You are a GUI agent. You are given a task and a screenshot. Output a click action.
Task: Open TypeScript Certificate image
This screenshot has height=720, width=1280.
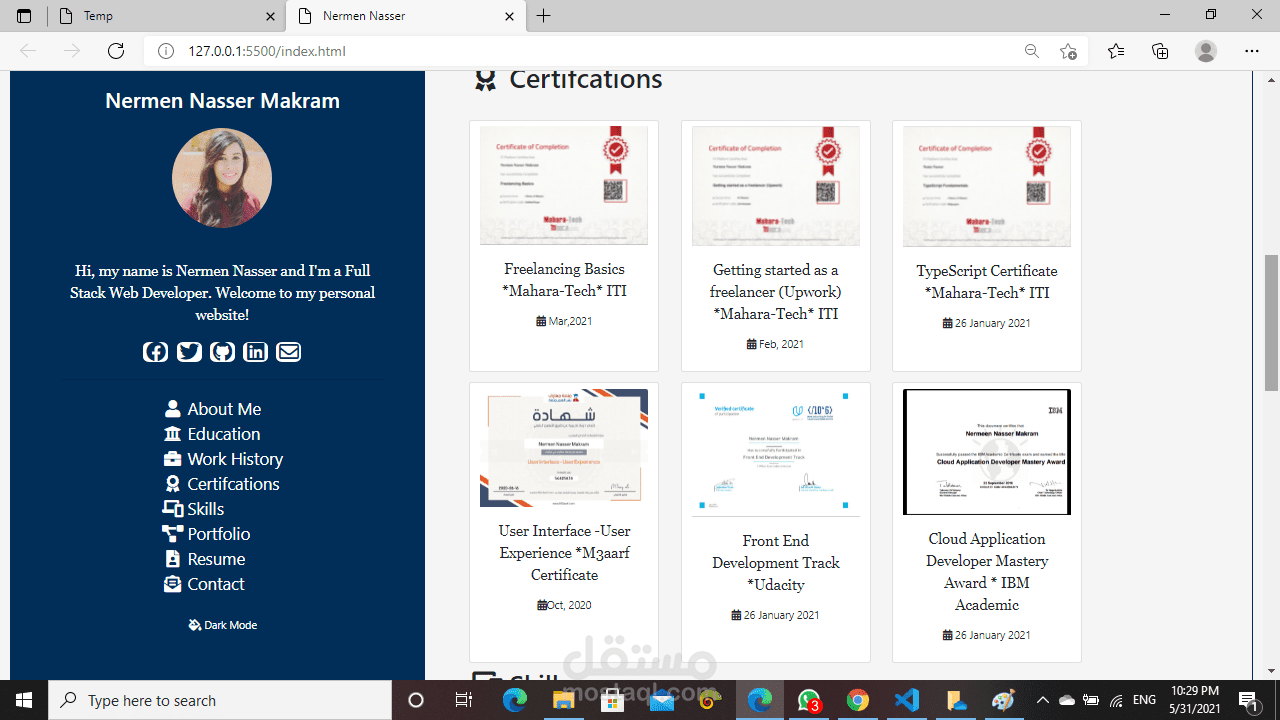987,186
